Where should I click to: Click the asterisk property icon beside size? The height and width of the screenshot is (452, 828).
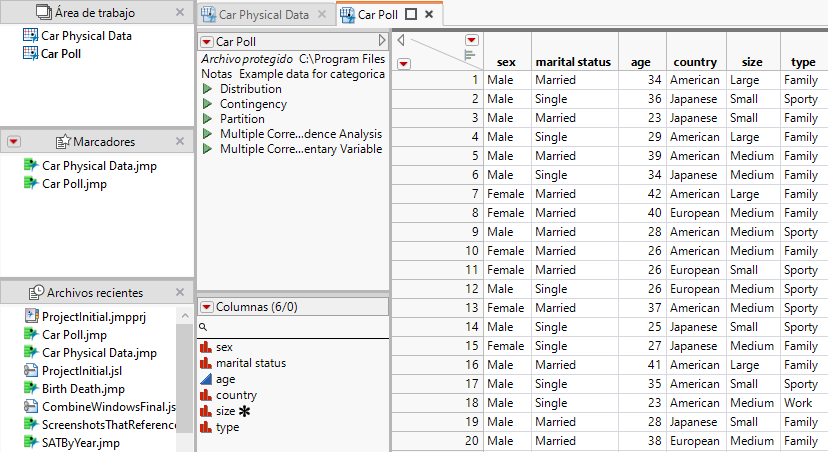point(244,411)
